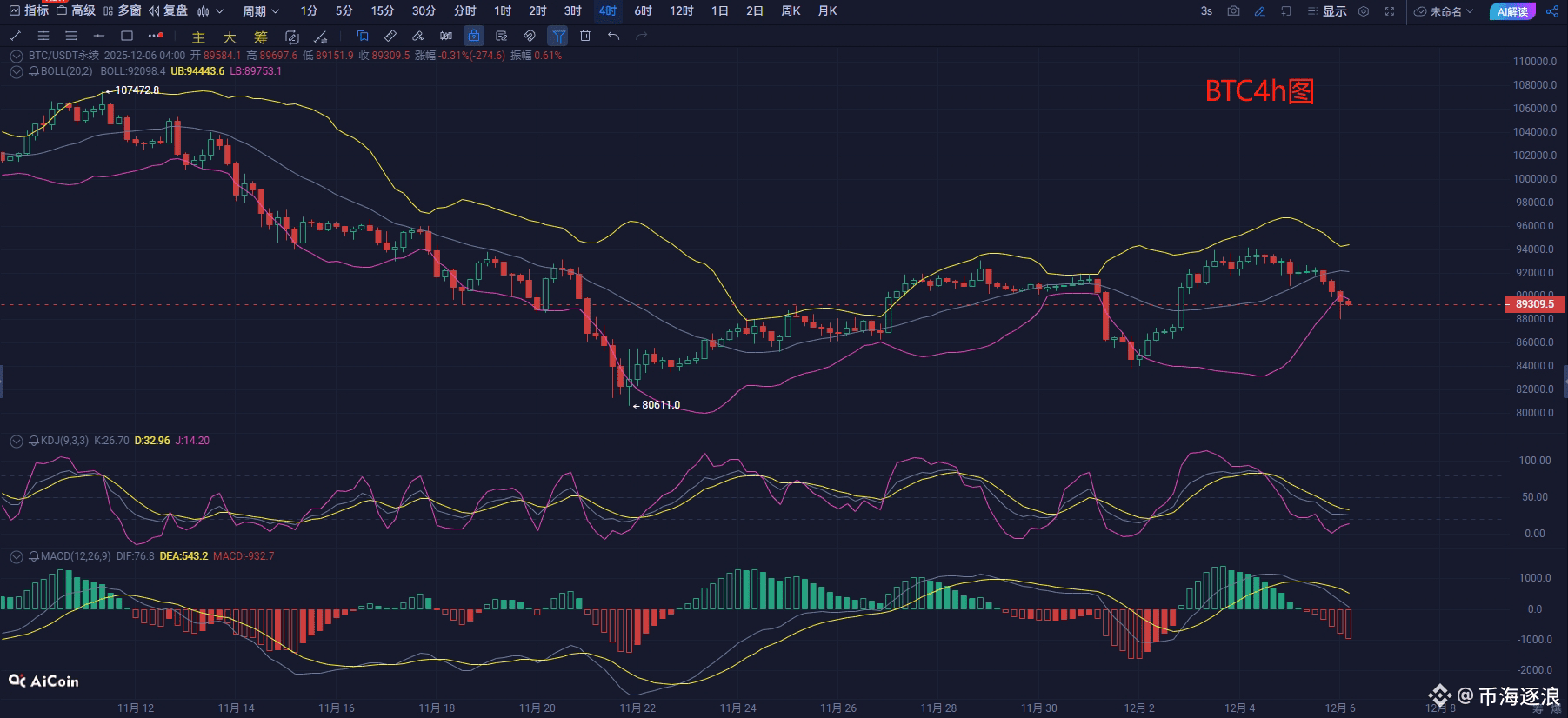Collapse the KDJ(9,3,3) indicator panel
The width and height of the screenshot is (1568, 718).
(16, 442)
